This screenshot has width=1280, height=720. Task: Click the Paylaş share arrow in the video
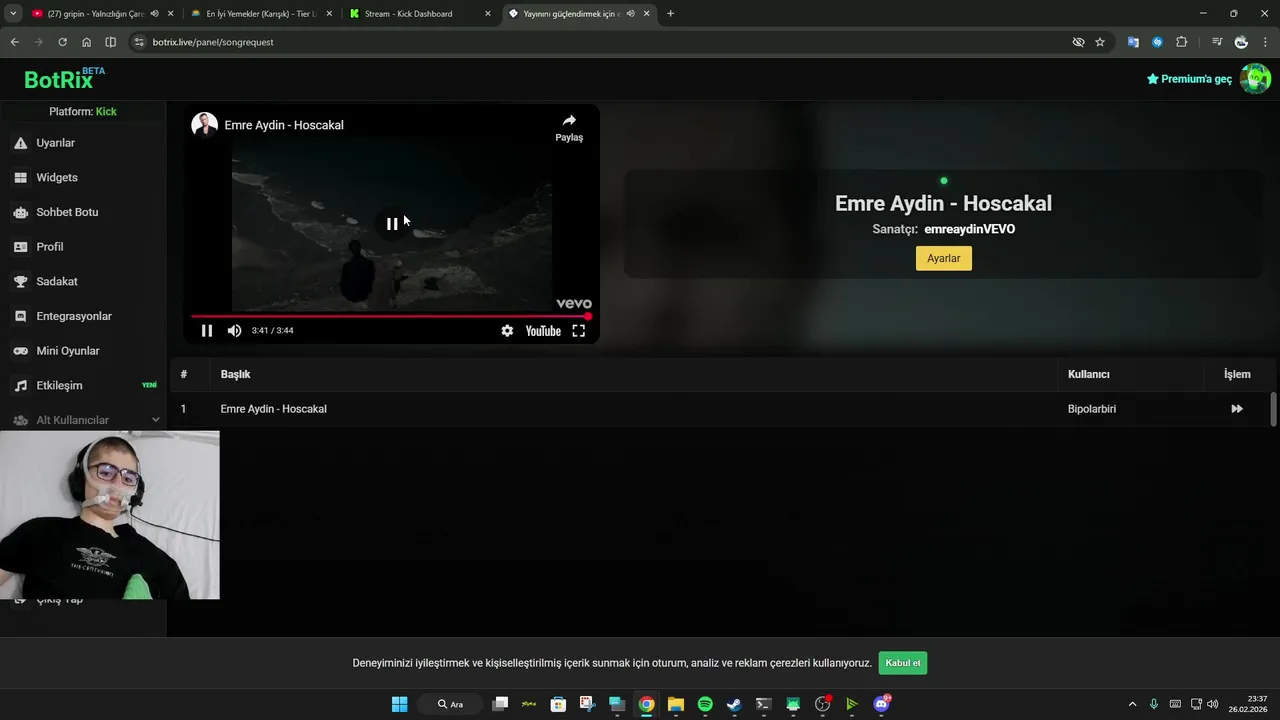(x=569, y=127)
